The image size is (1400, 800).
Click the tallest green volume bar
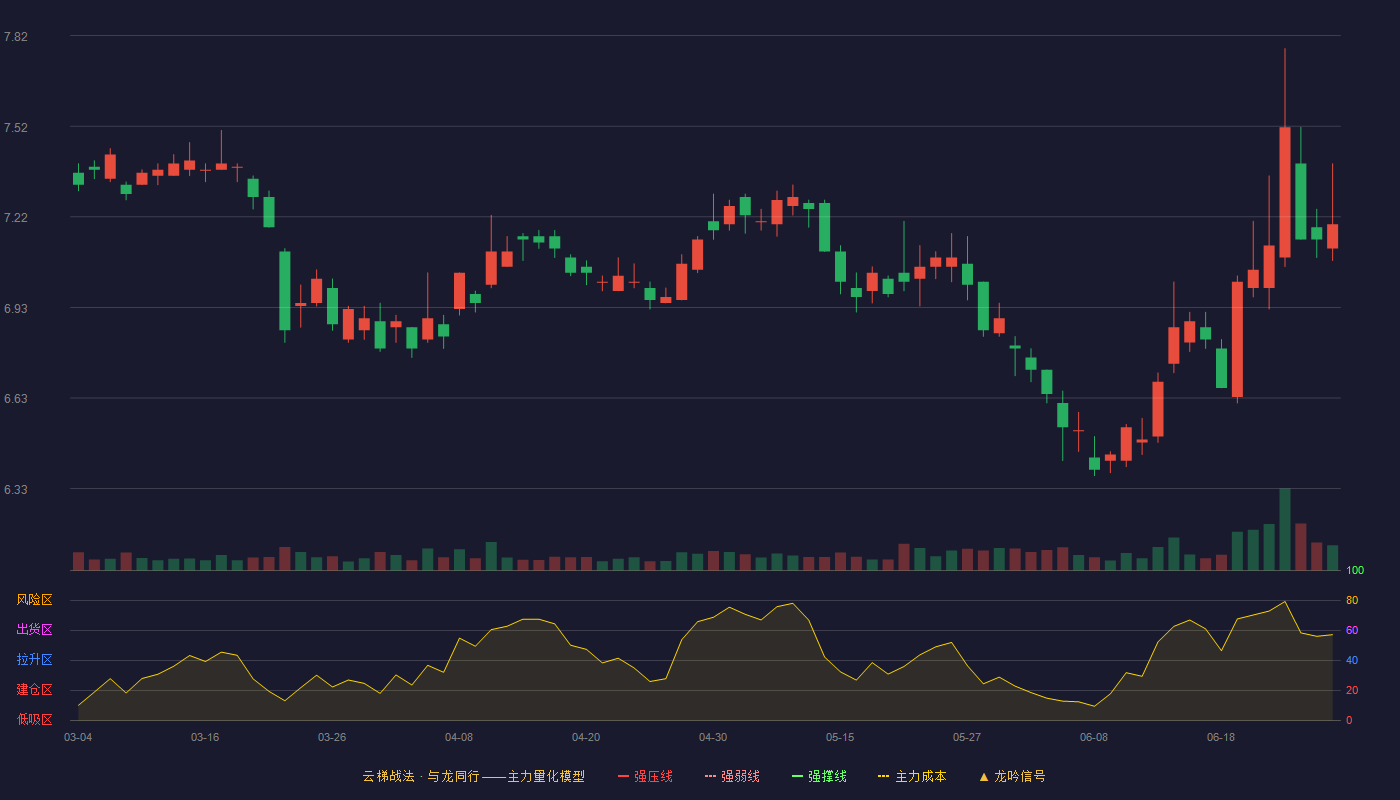1285,529
